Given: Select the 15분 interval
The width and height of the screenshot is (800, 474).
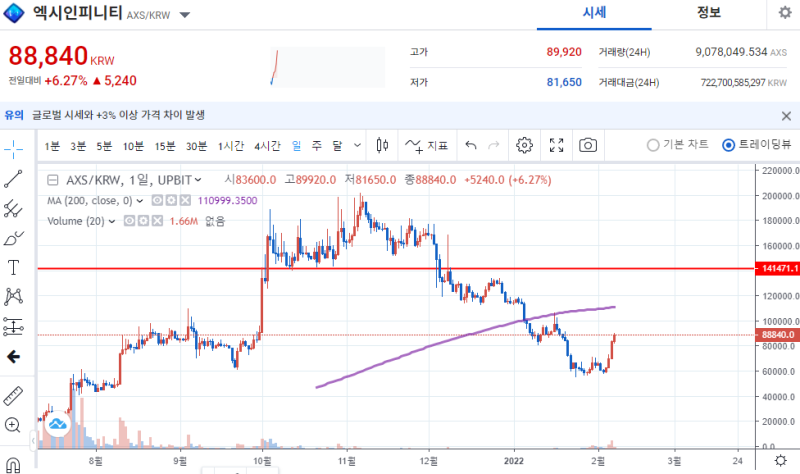Looking at the screenshot, I should pyautogui.click(x=165, y=146).
